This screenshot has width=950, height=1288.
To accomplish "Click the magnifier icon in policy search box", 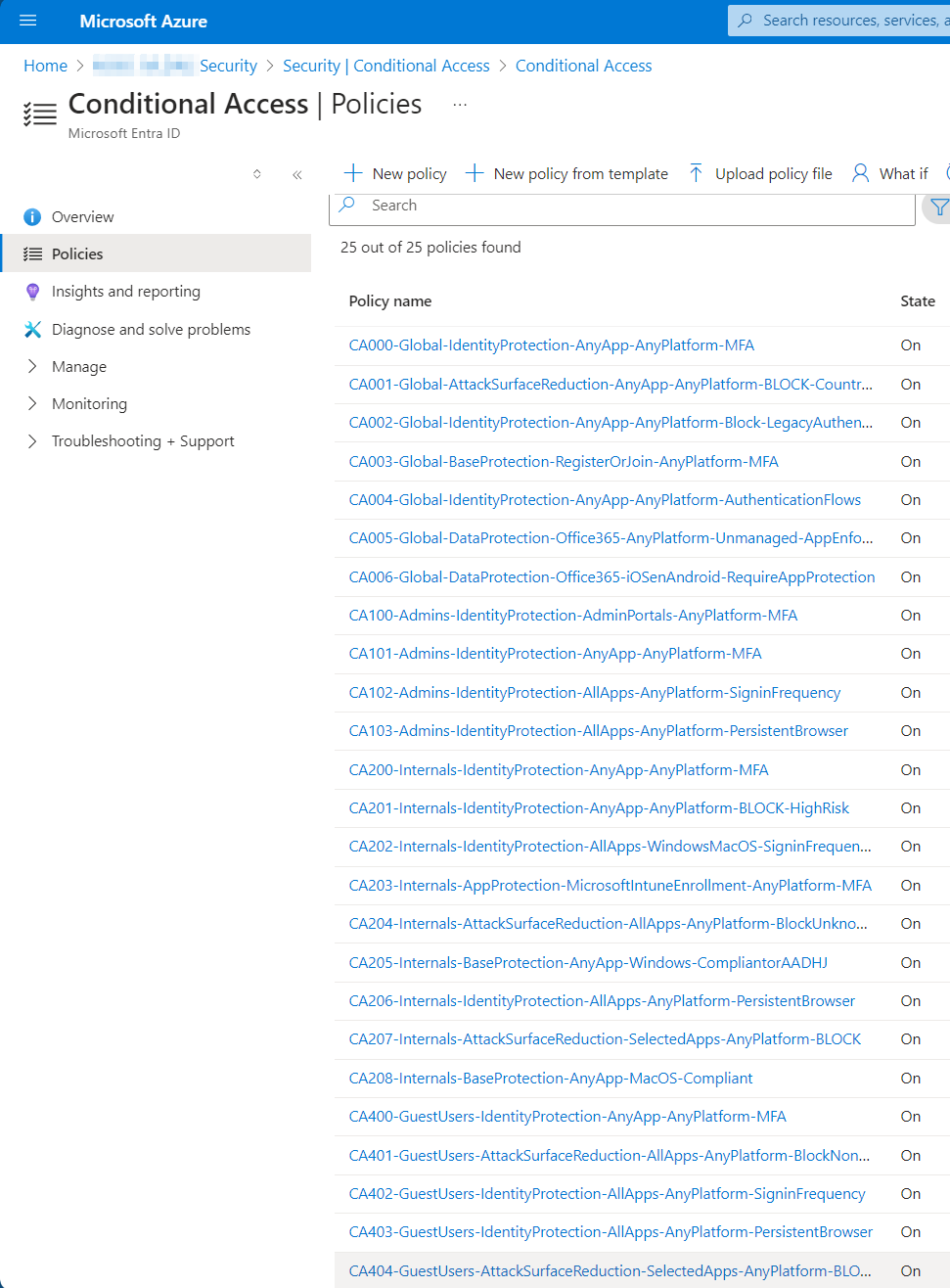I will click(x=347, y=205).
